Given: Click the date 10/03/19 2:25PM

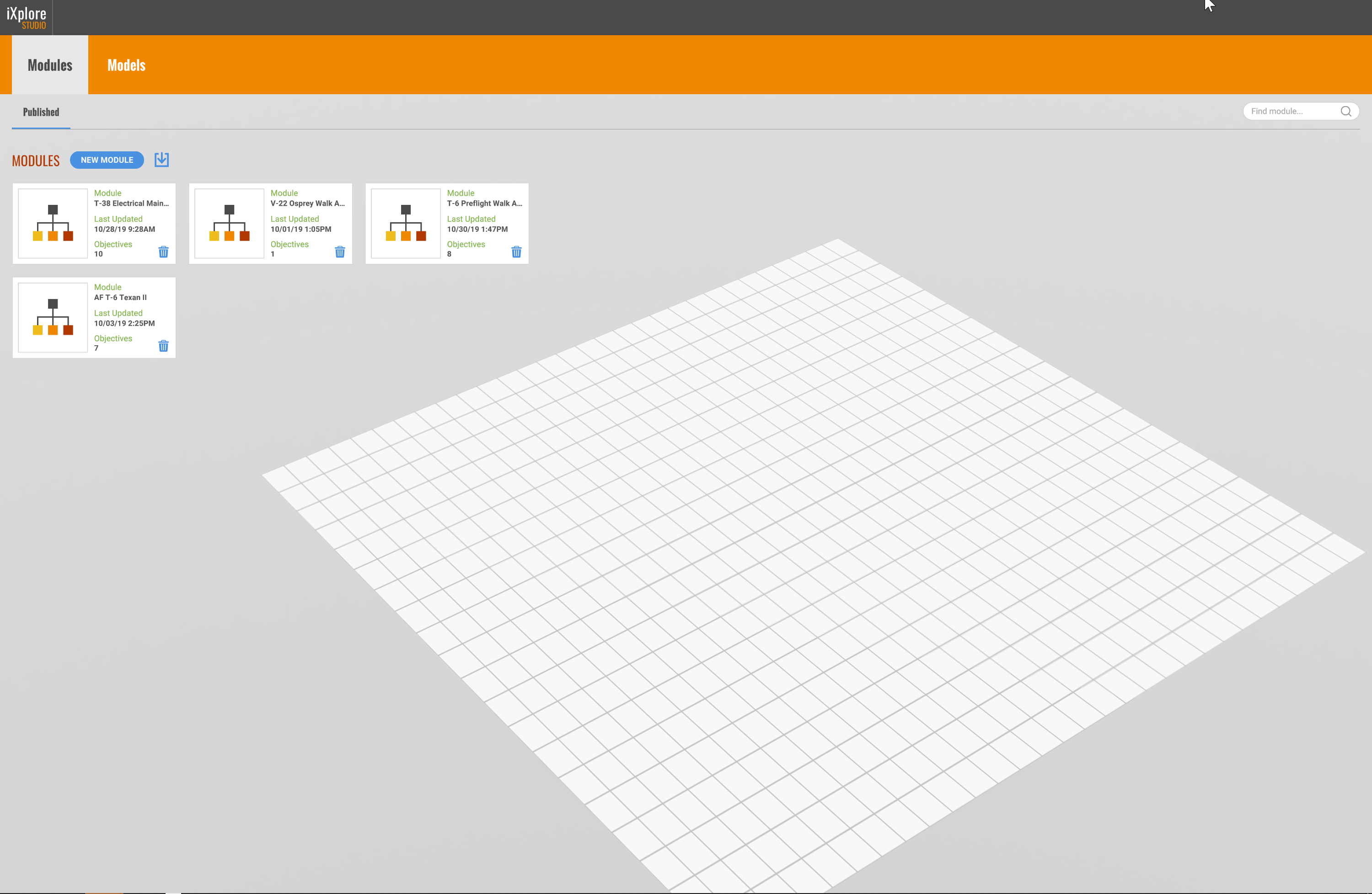Looking at the screenshot, I should click(x=124, y=323).
